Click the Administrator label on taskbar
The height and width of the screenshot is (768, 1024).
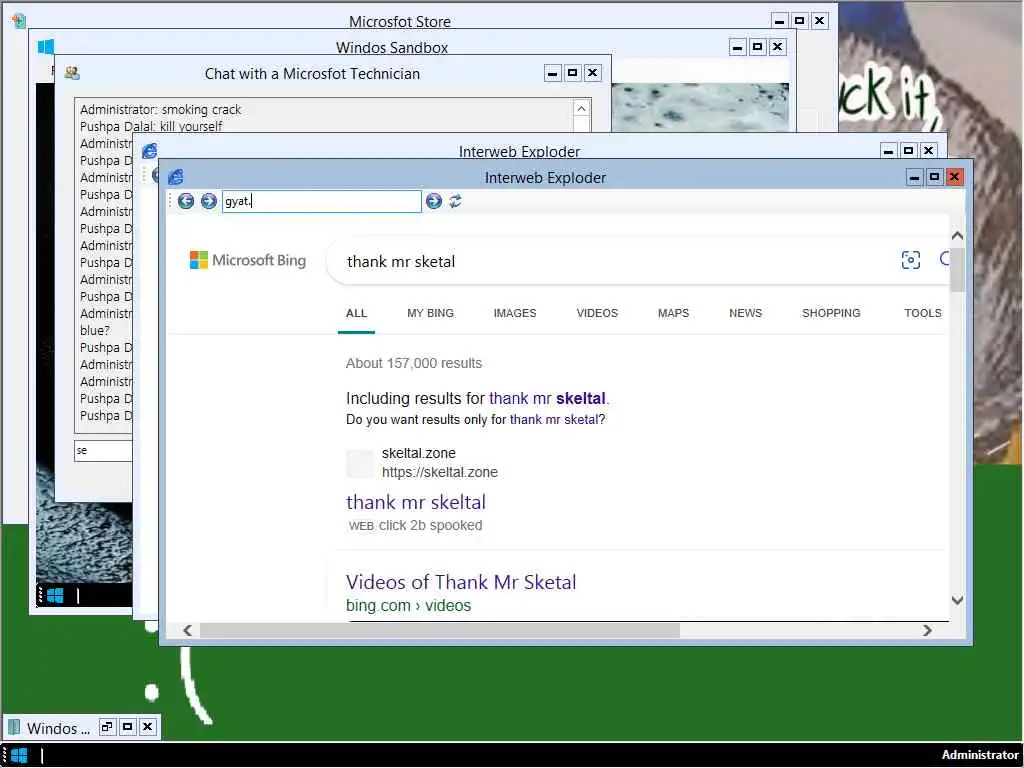(x=980, y=755)
